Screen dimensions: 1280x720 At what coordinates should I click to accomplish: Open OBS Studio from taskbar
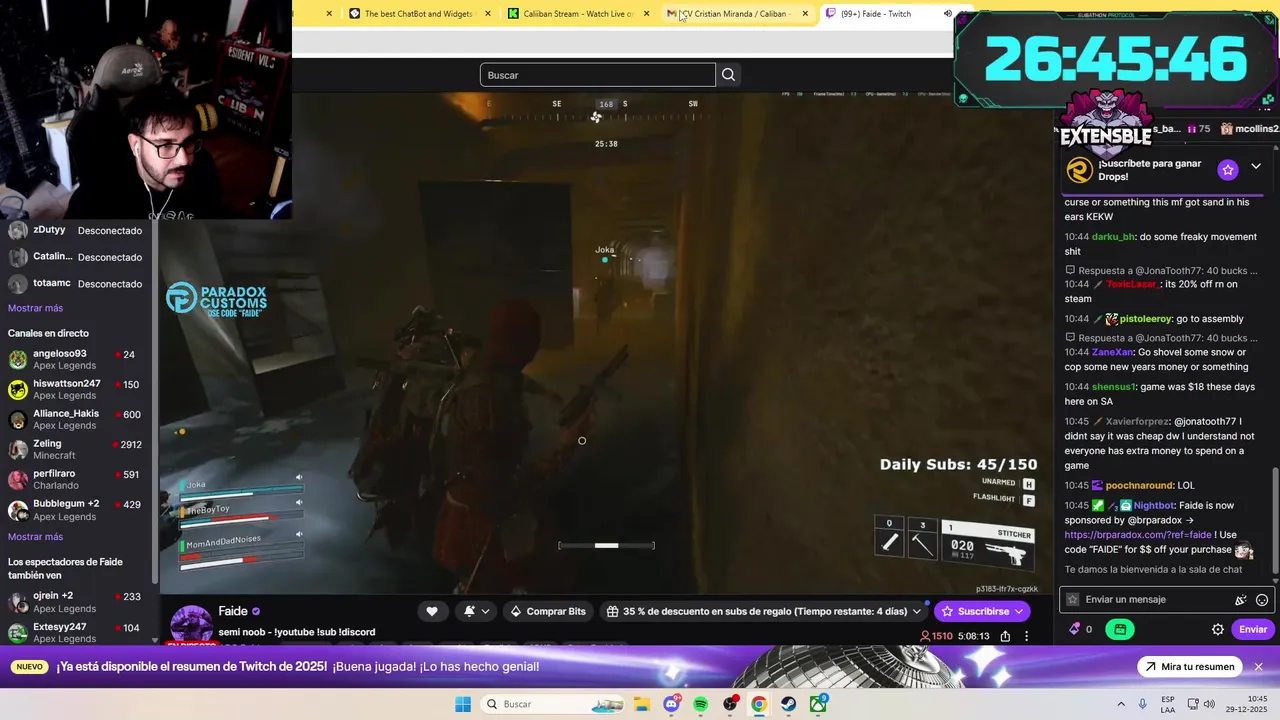(731, 704)
